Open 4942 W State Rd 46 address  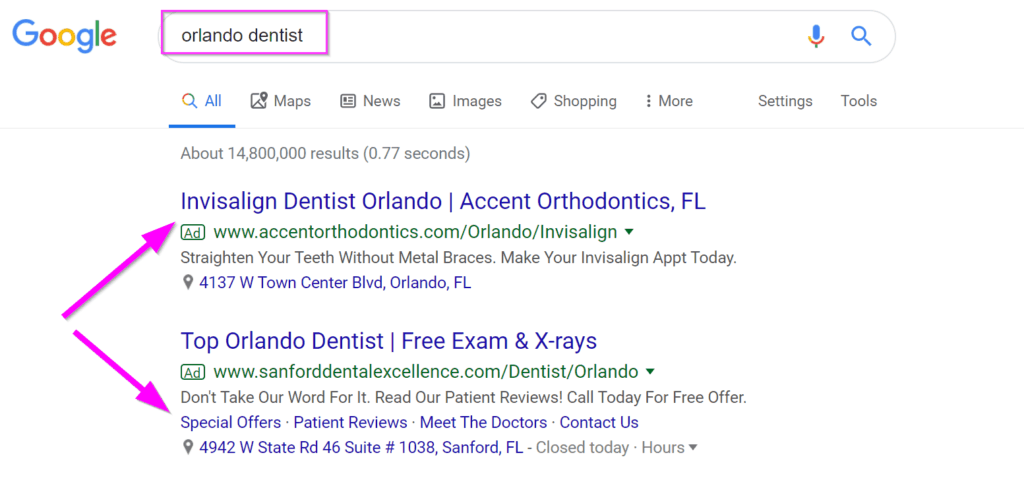tap(361, 448)
